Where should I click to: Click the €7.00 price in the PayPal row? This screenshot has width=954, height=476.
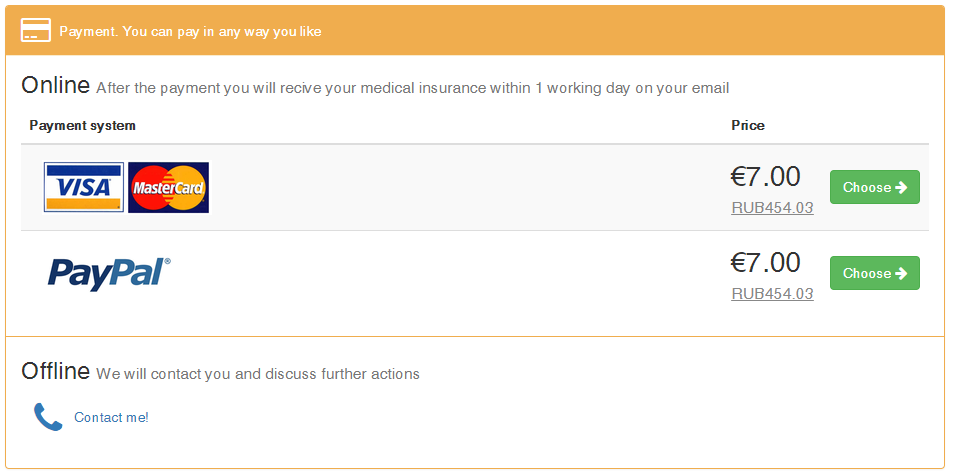(765, 262)
